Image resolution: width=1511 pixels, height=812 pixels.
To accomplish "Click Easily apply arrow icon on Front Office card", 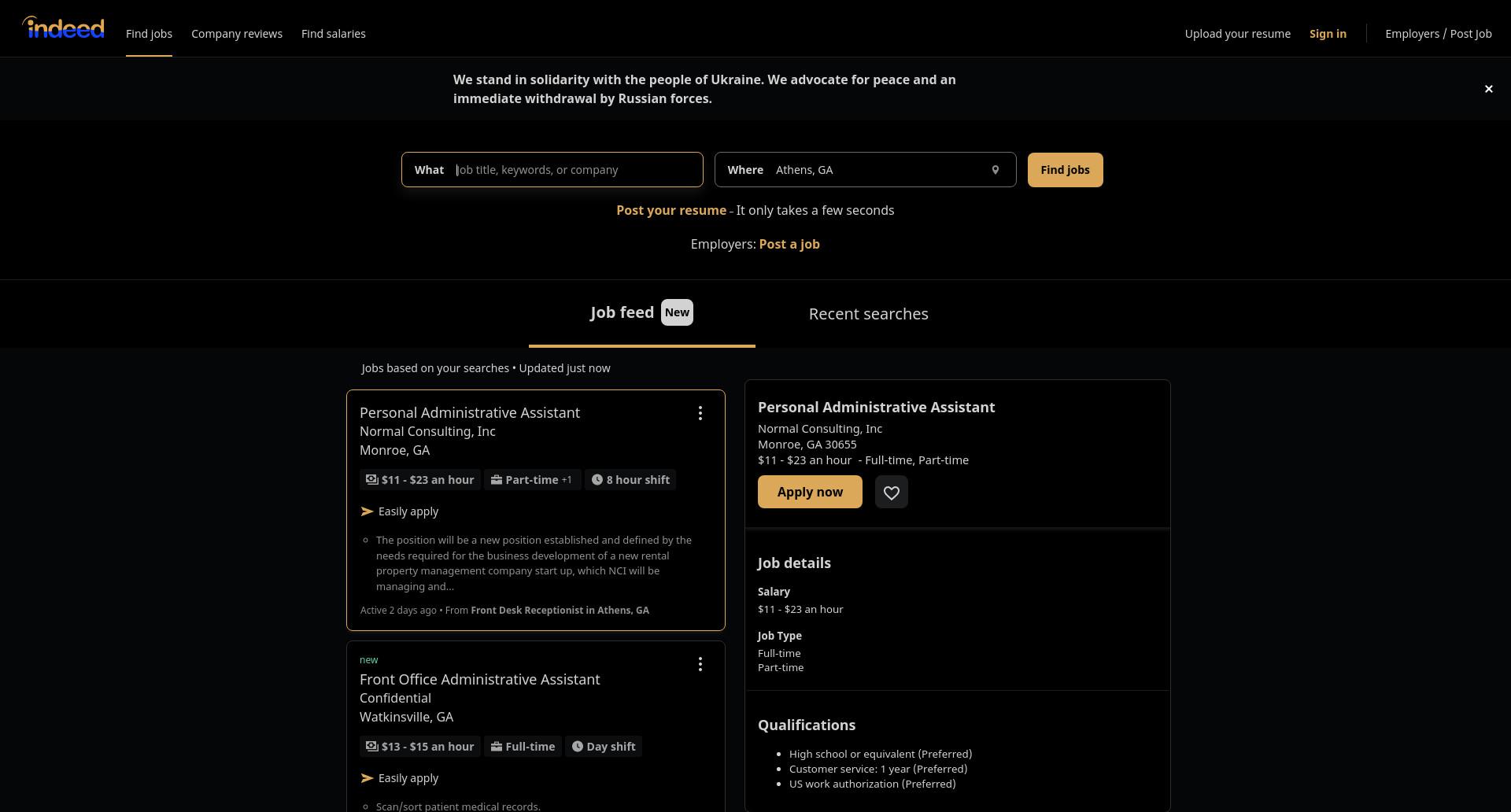I will tap(367, 778).
